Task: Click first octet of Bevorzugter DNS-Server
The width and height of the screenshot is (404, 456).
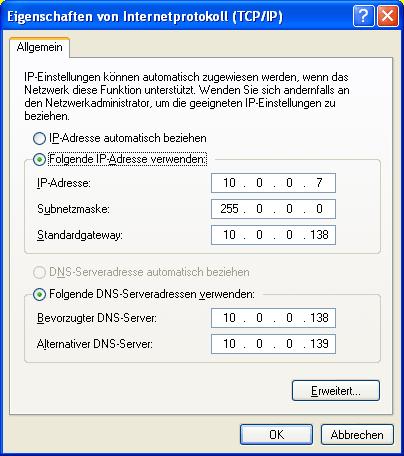Action: (229, 318)
